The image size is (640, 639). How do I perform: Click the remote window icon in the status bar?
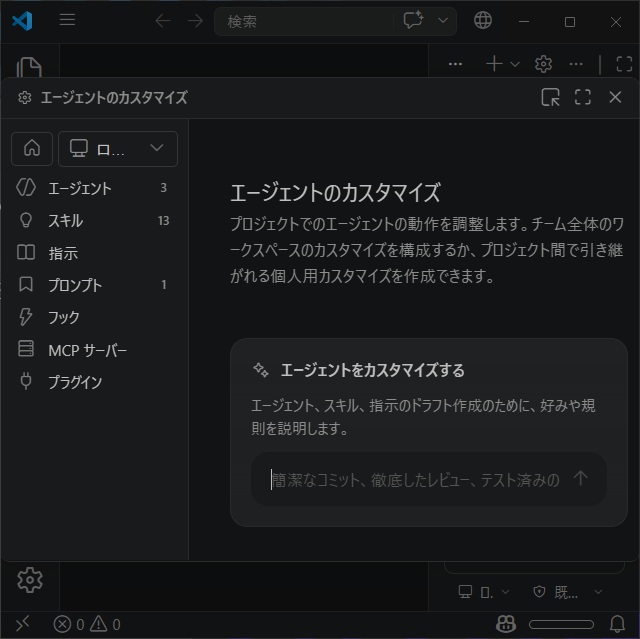[22, 624]
